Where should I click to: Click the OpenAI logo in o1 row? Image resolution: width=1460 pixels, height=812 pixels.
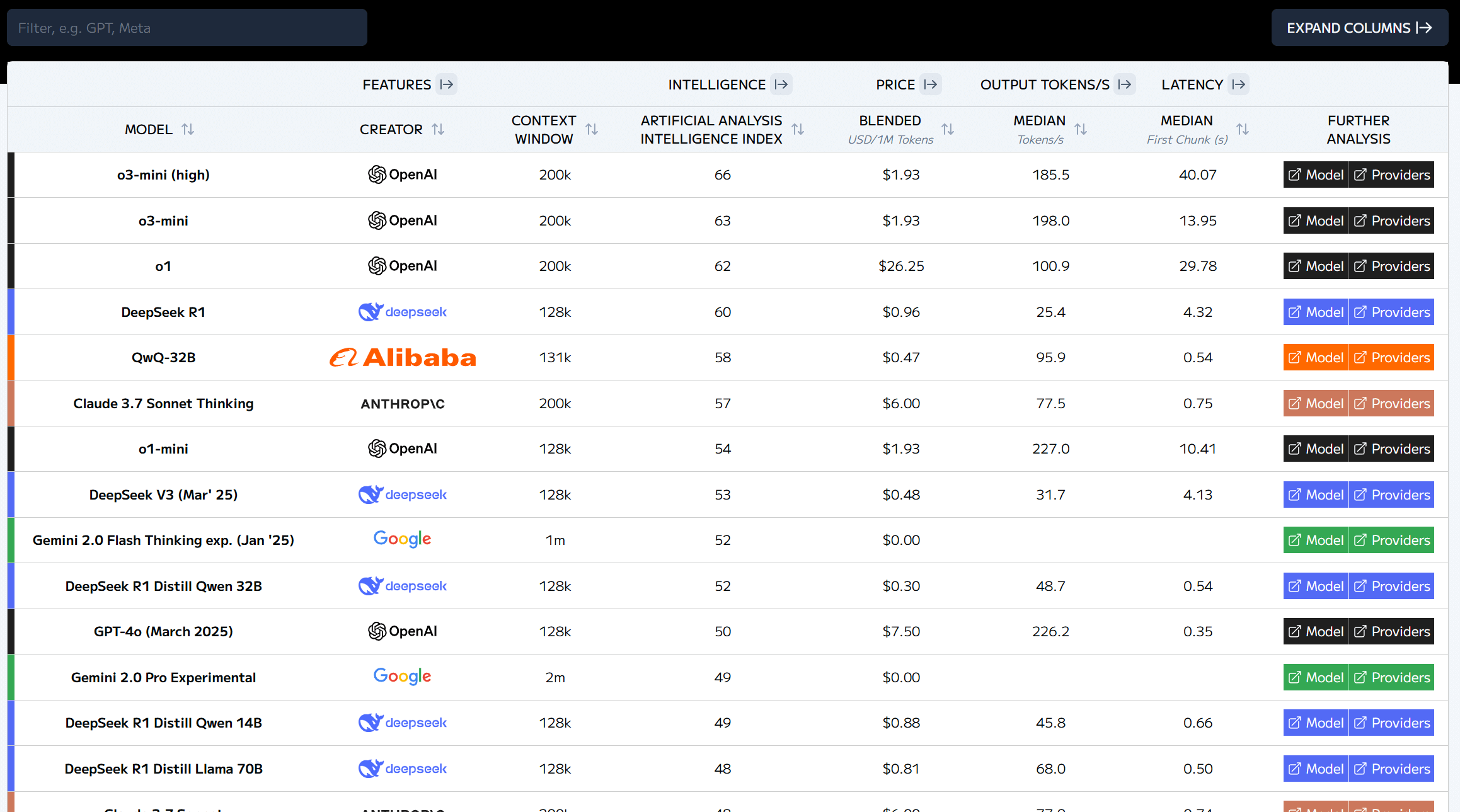click(403, 266)
